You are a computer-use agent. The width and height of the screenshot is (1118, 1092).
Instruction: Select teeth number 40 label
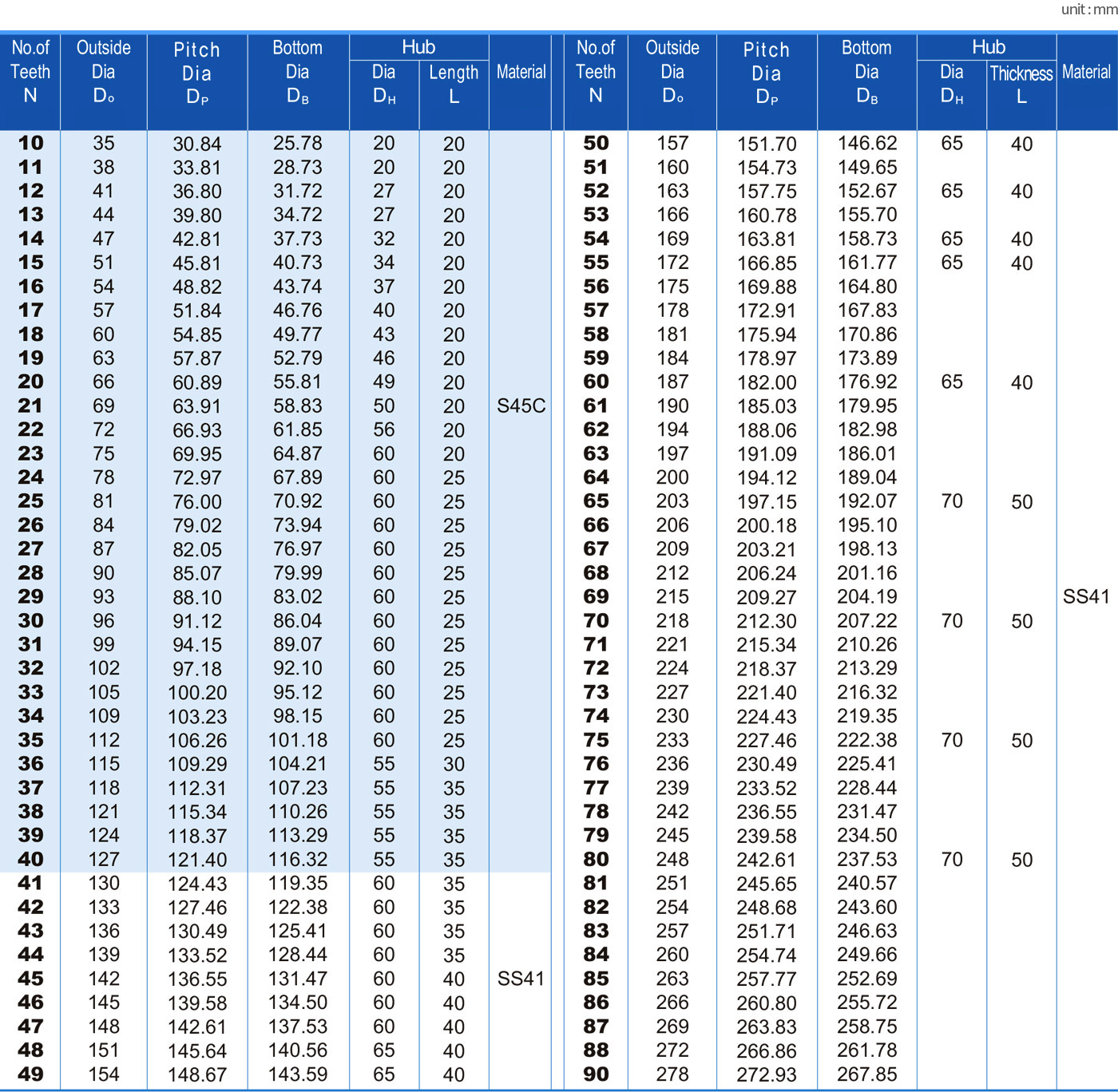[x=30, y=859]
